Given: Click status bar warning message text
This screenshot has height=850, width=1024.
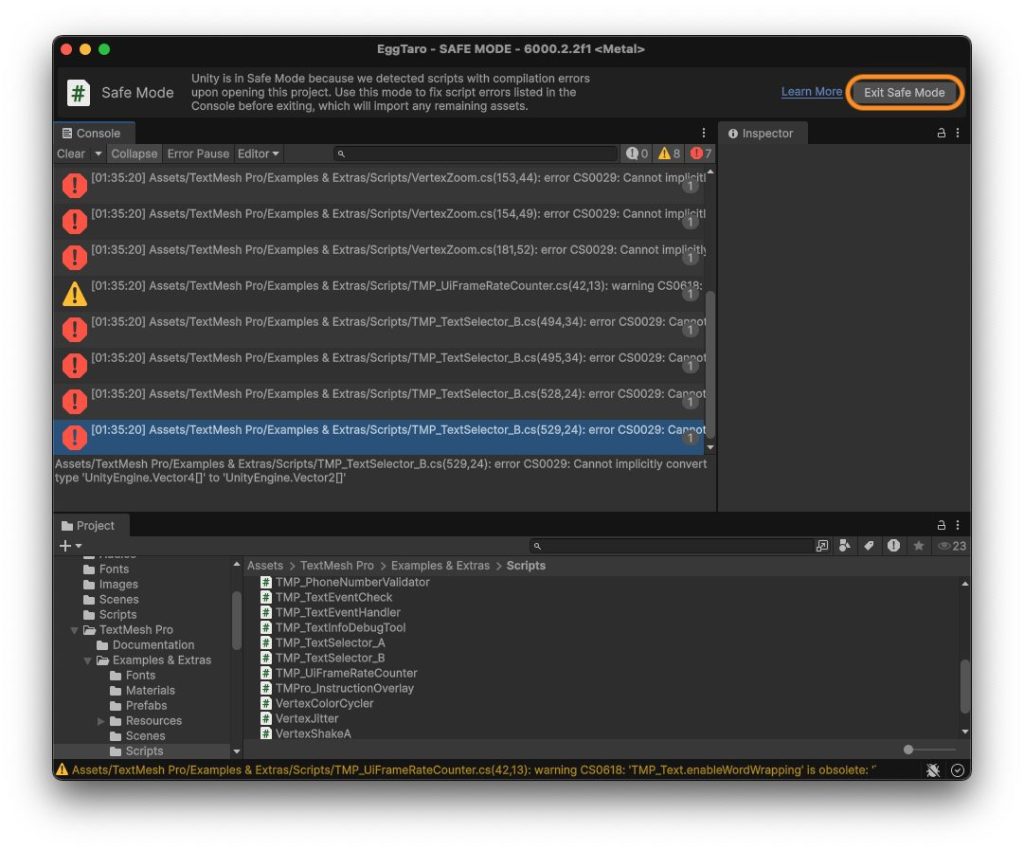Looking at the screenshot, I should pos(473,770).
